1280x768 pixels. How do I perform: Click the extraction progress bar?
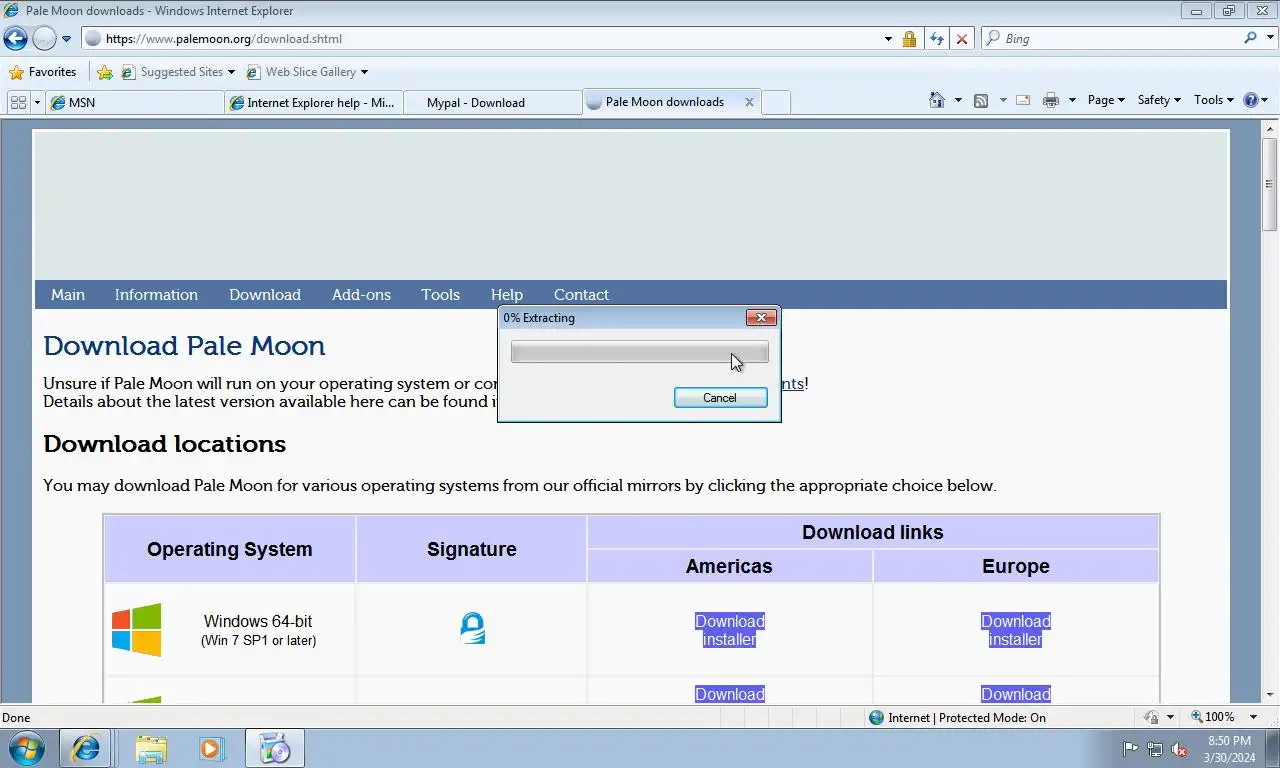639,352
